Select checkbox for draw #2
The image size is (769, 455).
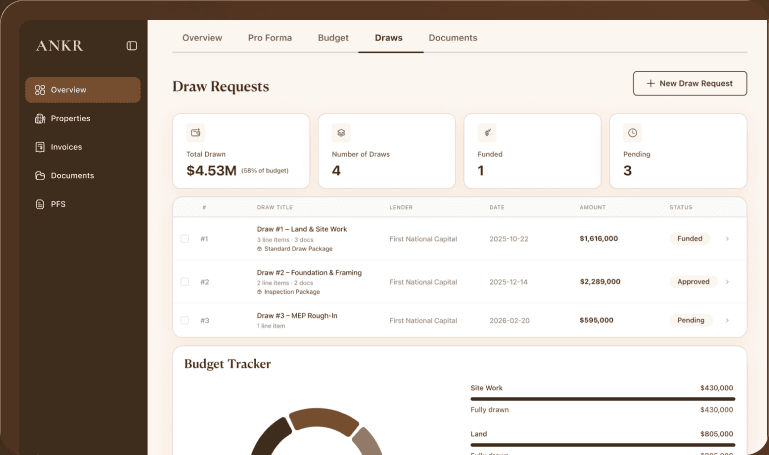(x=184, y=282)
